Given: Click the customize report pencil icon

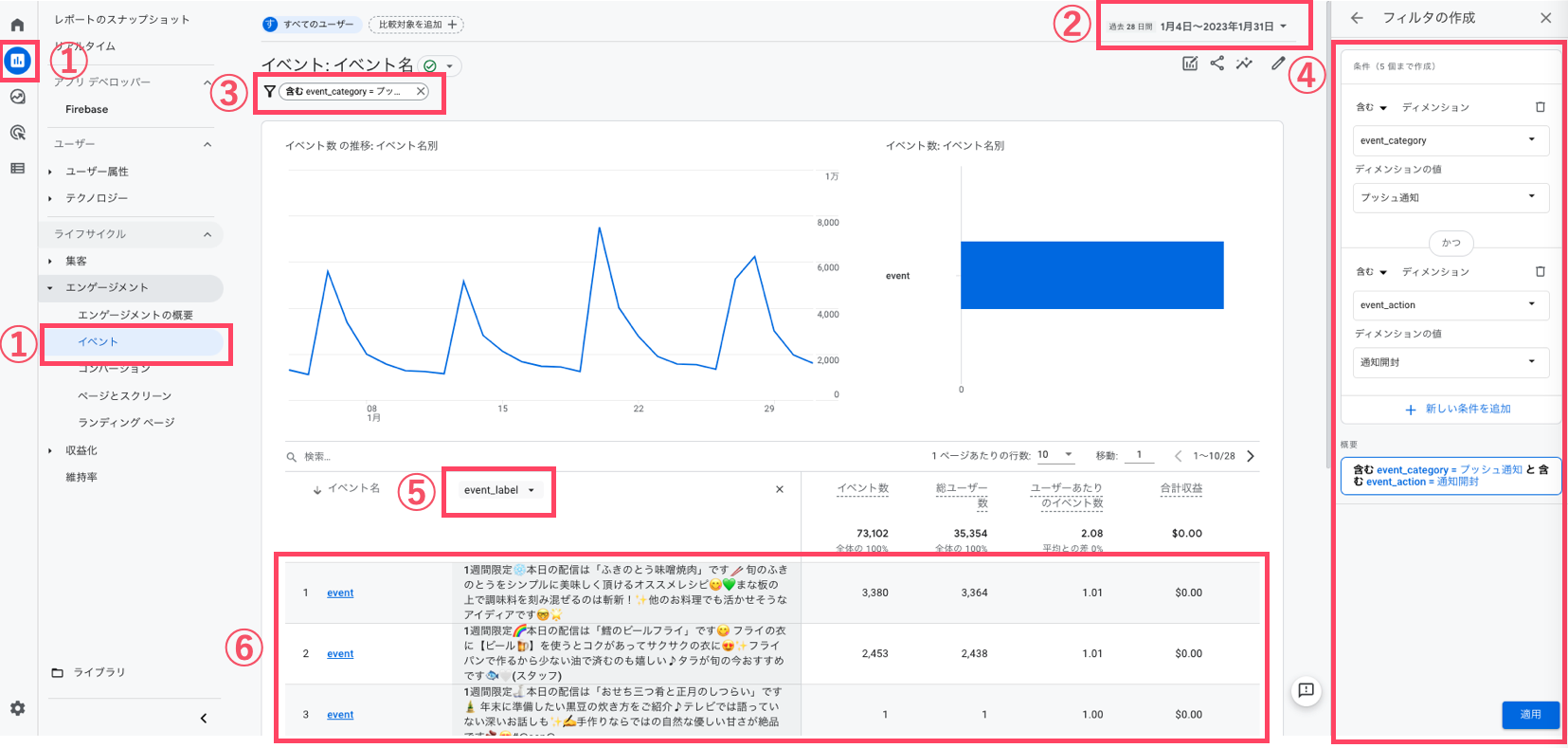Looking at the screenshot, I should 1278,64.
